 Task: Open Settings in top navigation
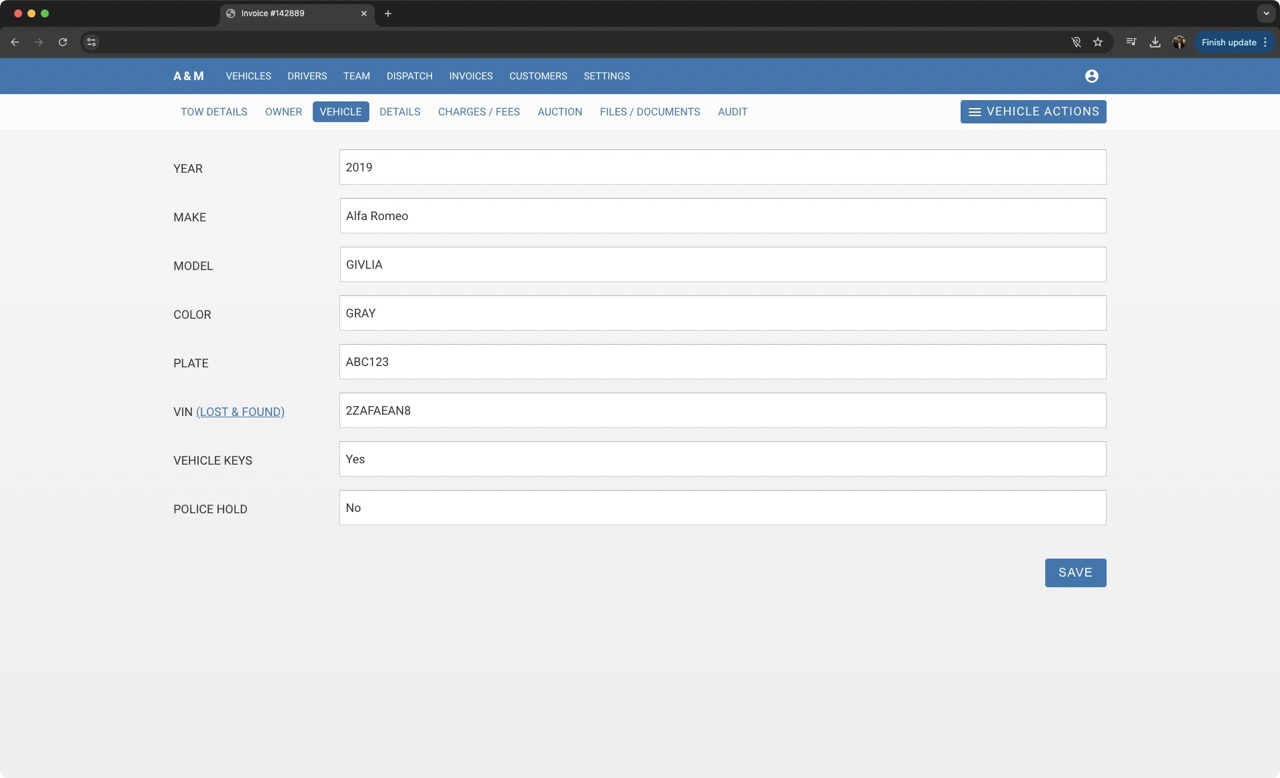coord(606,76)
